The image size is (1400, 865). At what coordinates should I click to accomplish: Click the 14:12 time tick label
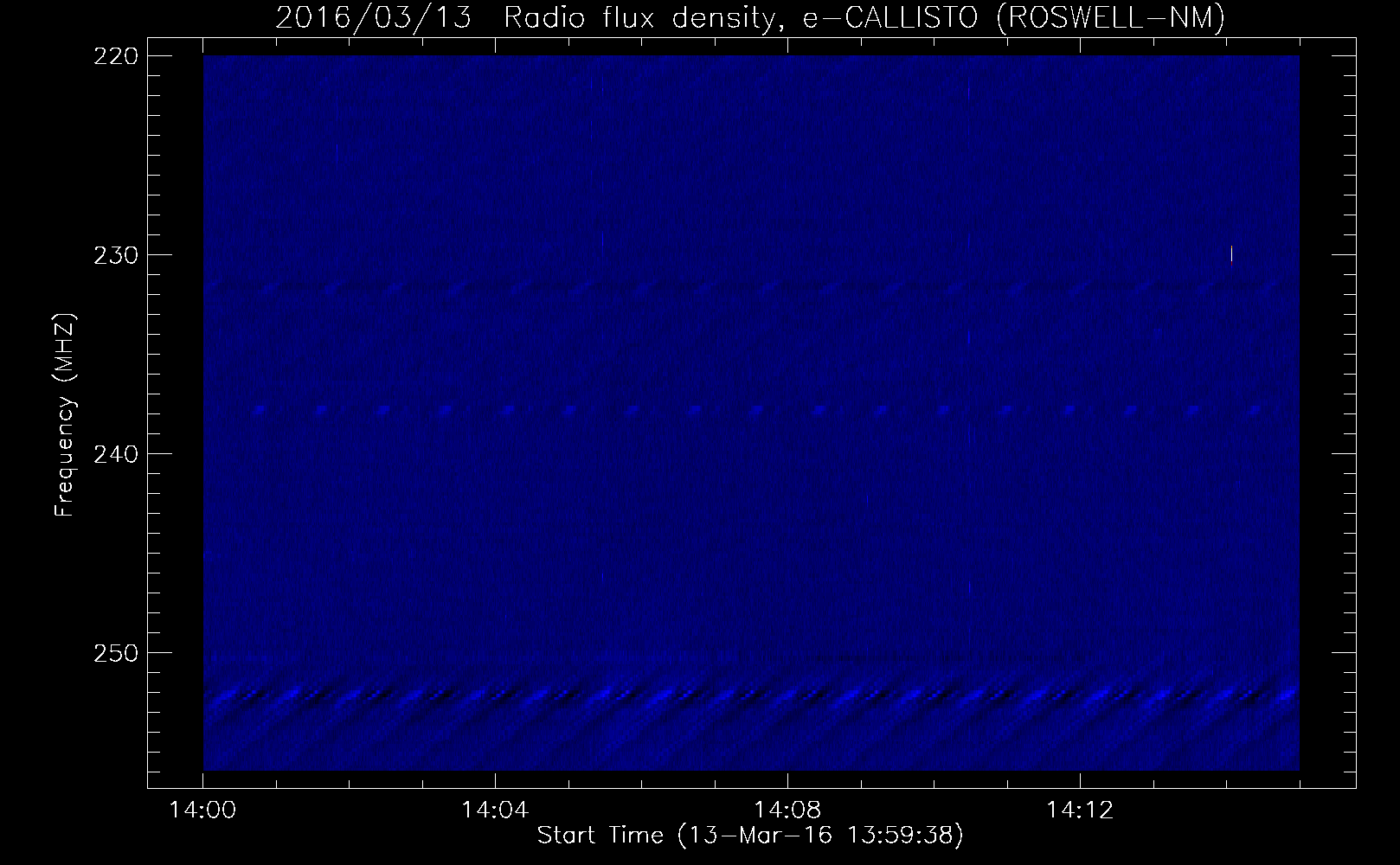pyautogui.click(x=1079, y=811)
